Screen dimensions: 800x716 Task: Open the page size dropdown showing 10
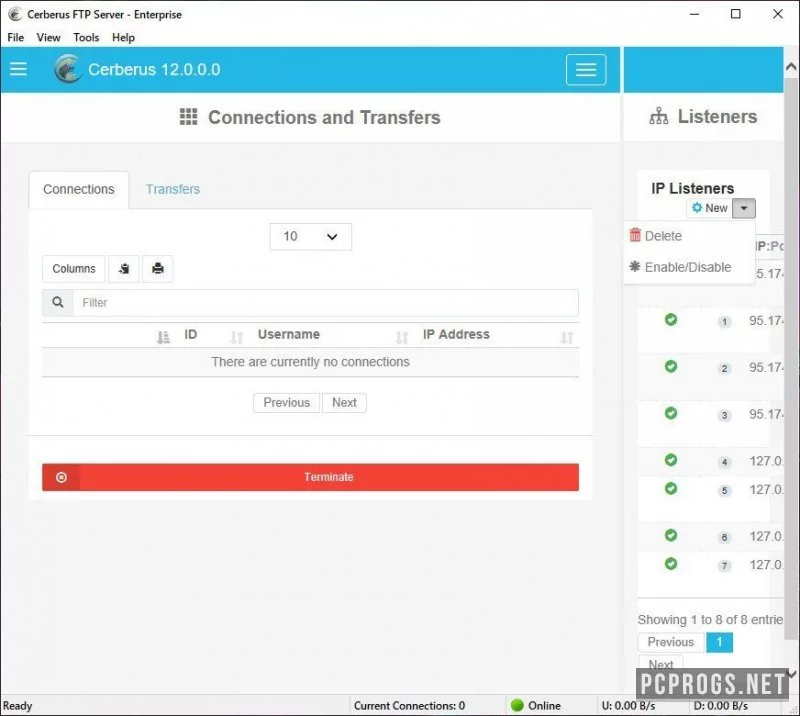tap(310, 237)
